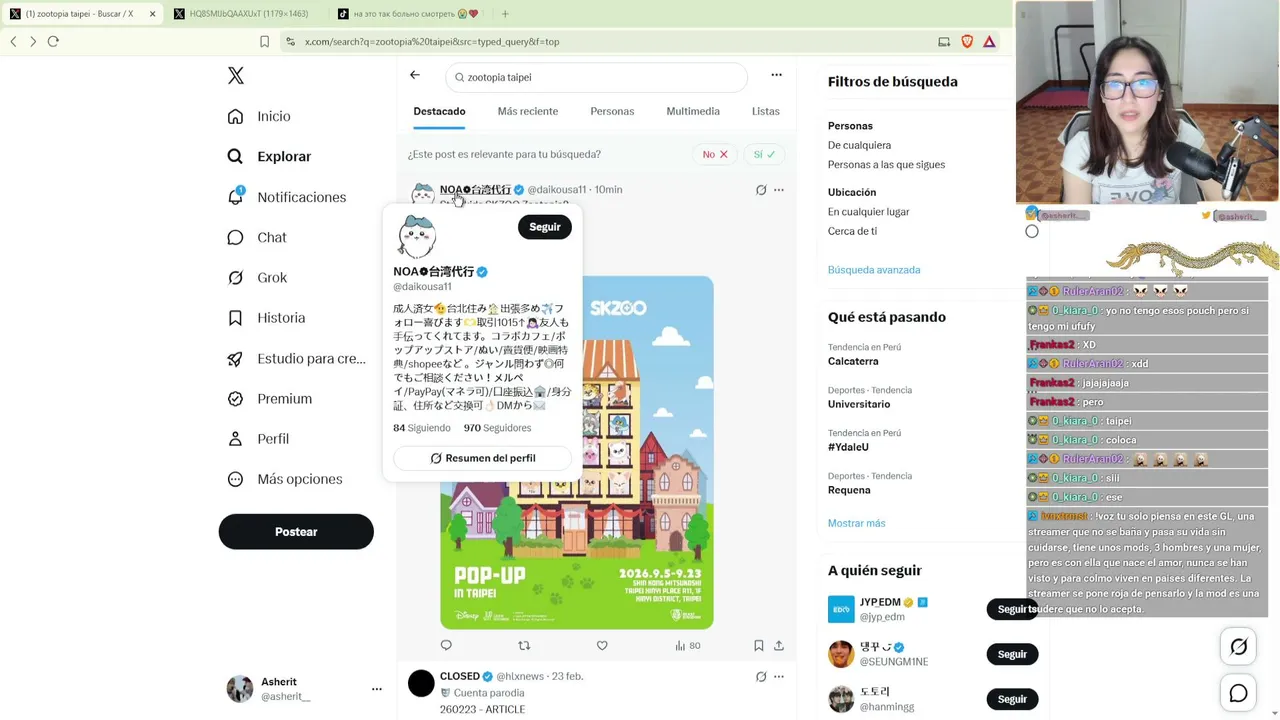Open more options on NOA's post
Image resolution: width=1280 pixels, height=720 pixels.
point(779,190)
